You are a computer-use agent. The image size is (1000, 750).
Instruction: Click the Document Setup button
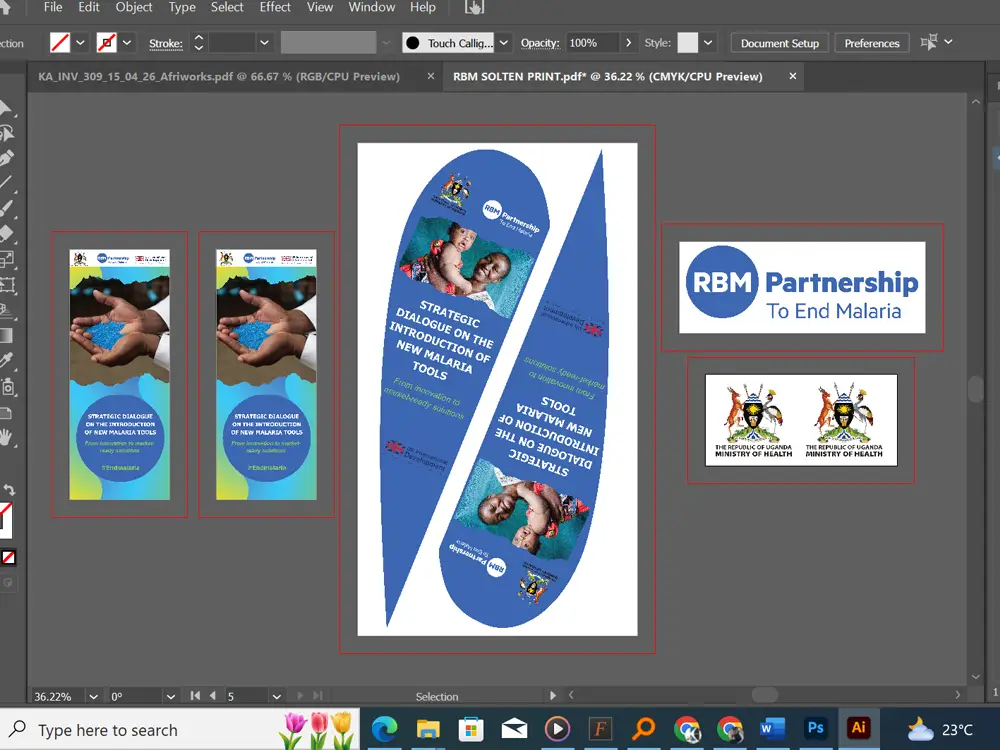[x=779, y=43]
